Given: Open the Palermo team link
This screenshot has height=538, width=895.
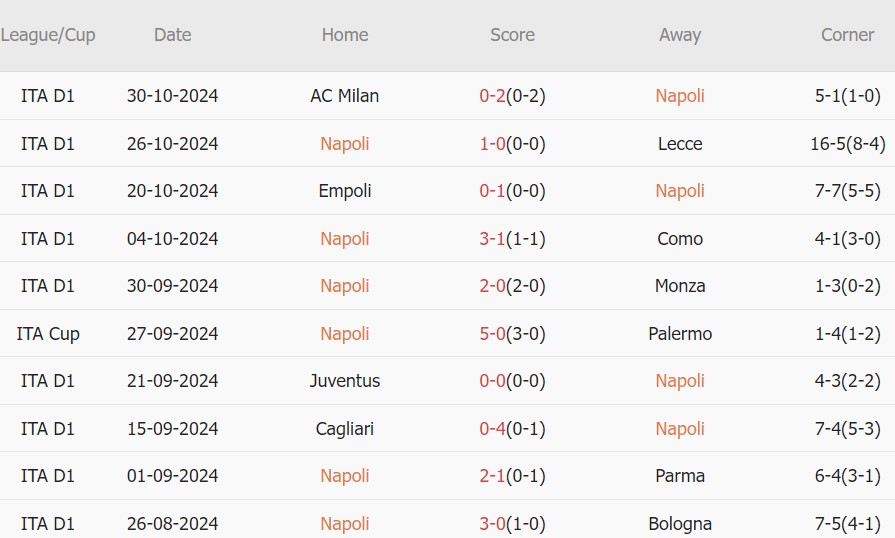Looking at the screenshot, I should [x=680, y=334].
